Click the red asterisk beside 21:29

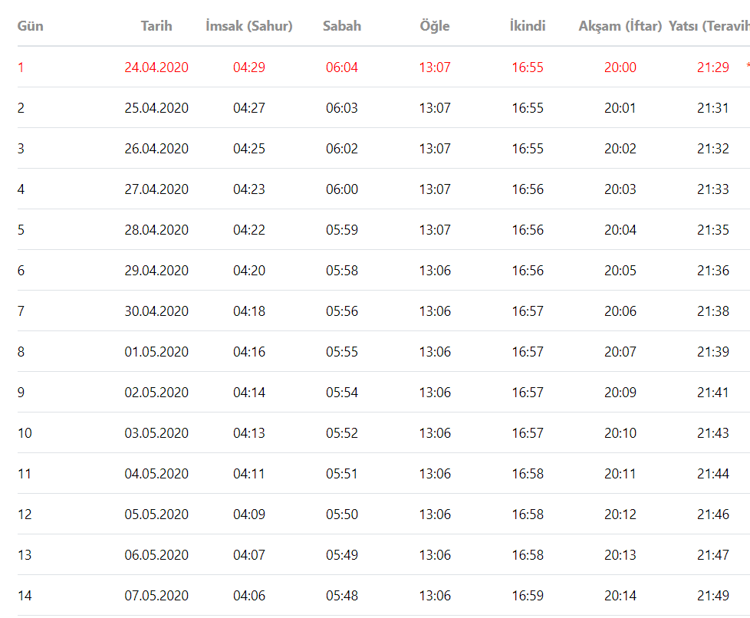click(x=747, y=68)
